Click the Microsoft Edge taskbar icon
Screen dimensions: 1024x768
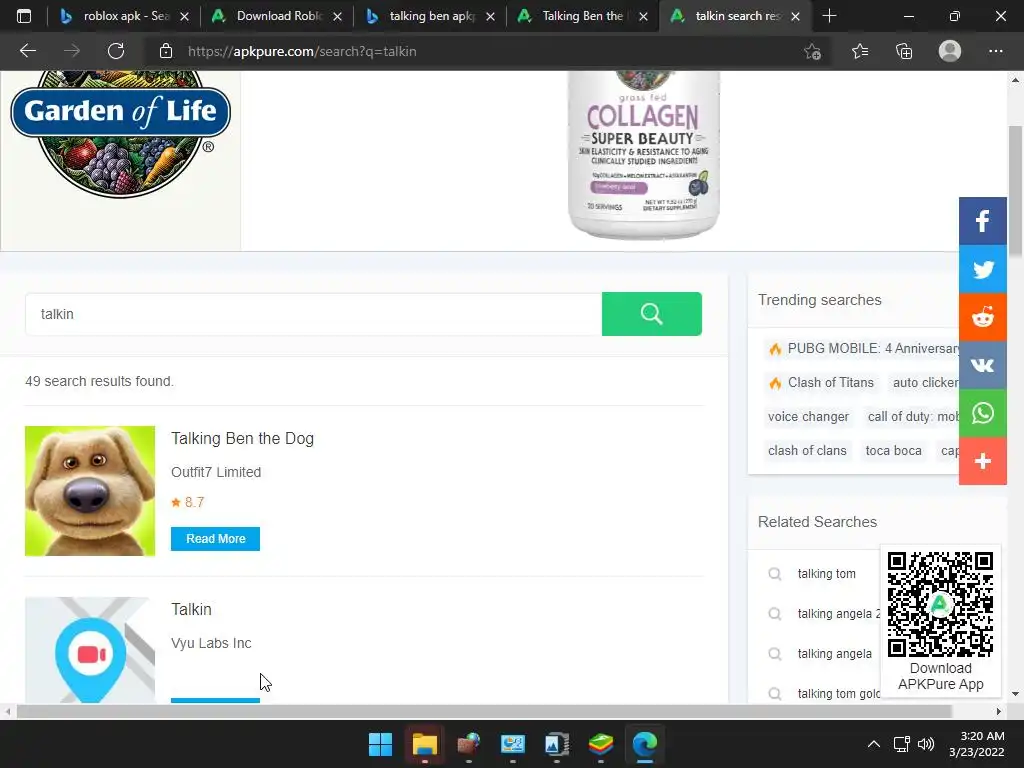coord(645,744)
